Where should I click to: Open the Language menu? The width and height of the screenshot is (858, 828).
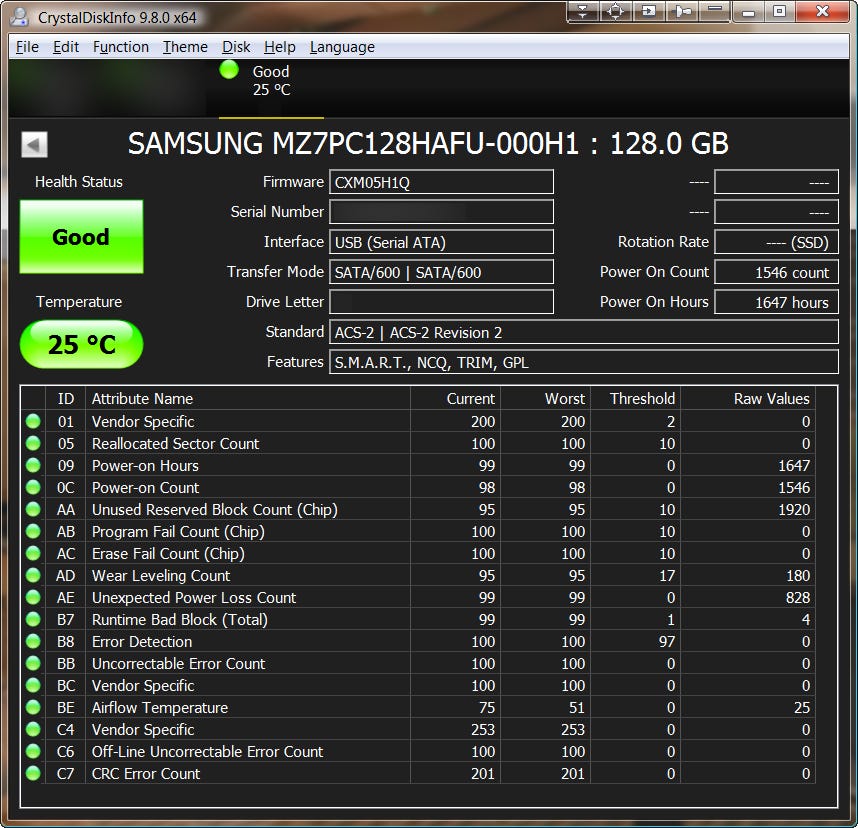[x=342, y=47]
